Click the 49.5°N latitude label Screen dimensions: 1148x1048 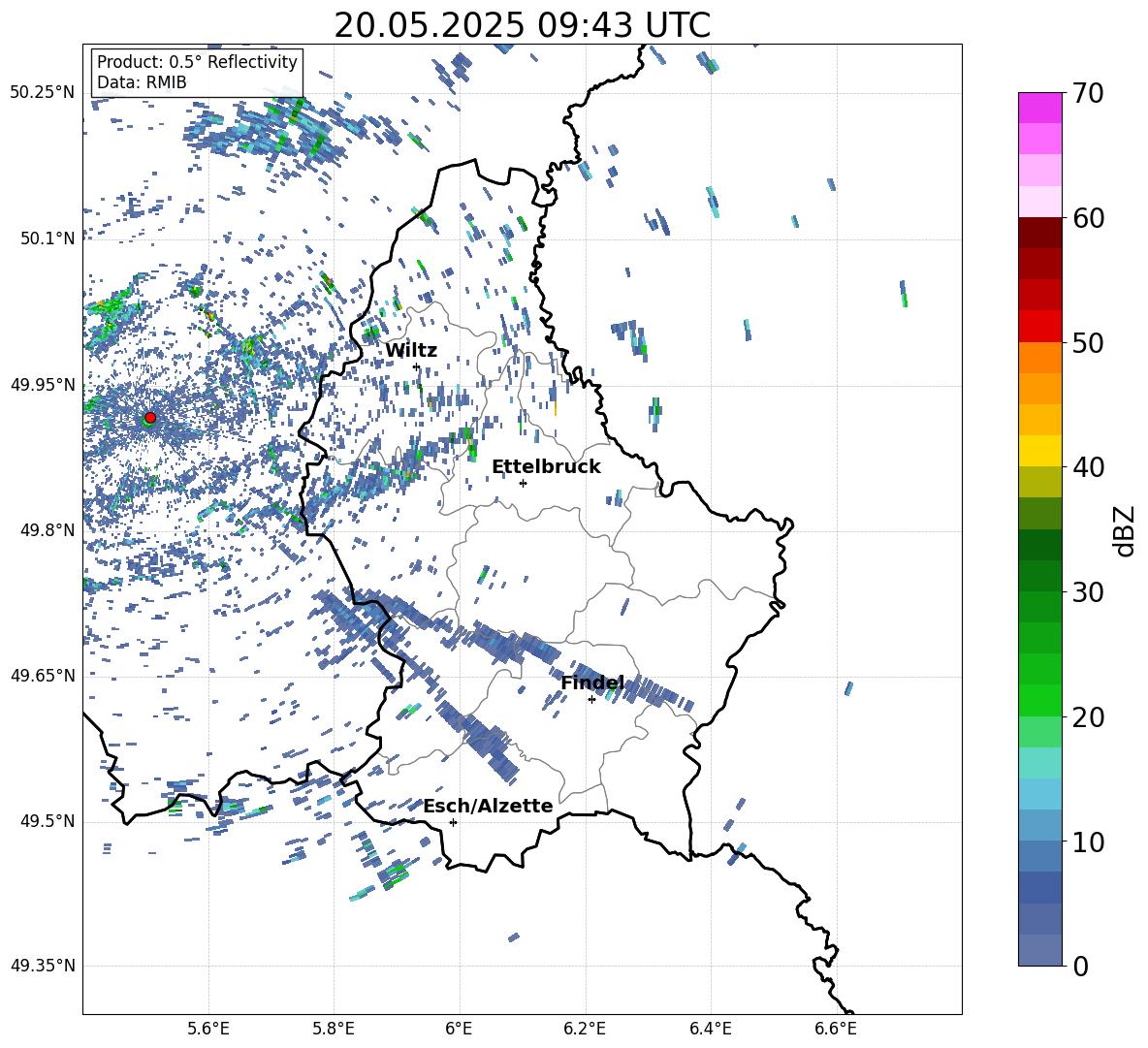coord(48,821)
